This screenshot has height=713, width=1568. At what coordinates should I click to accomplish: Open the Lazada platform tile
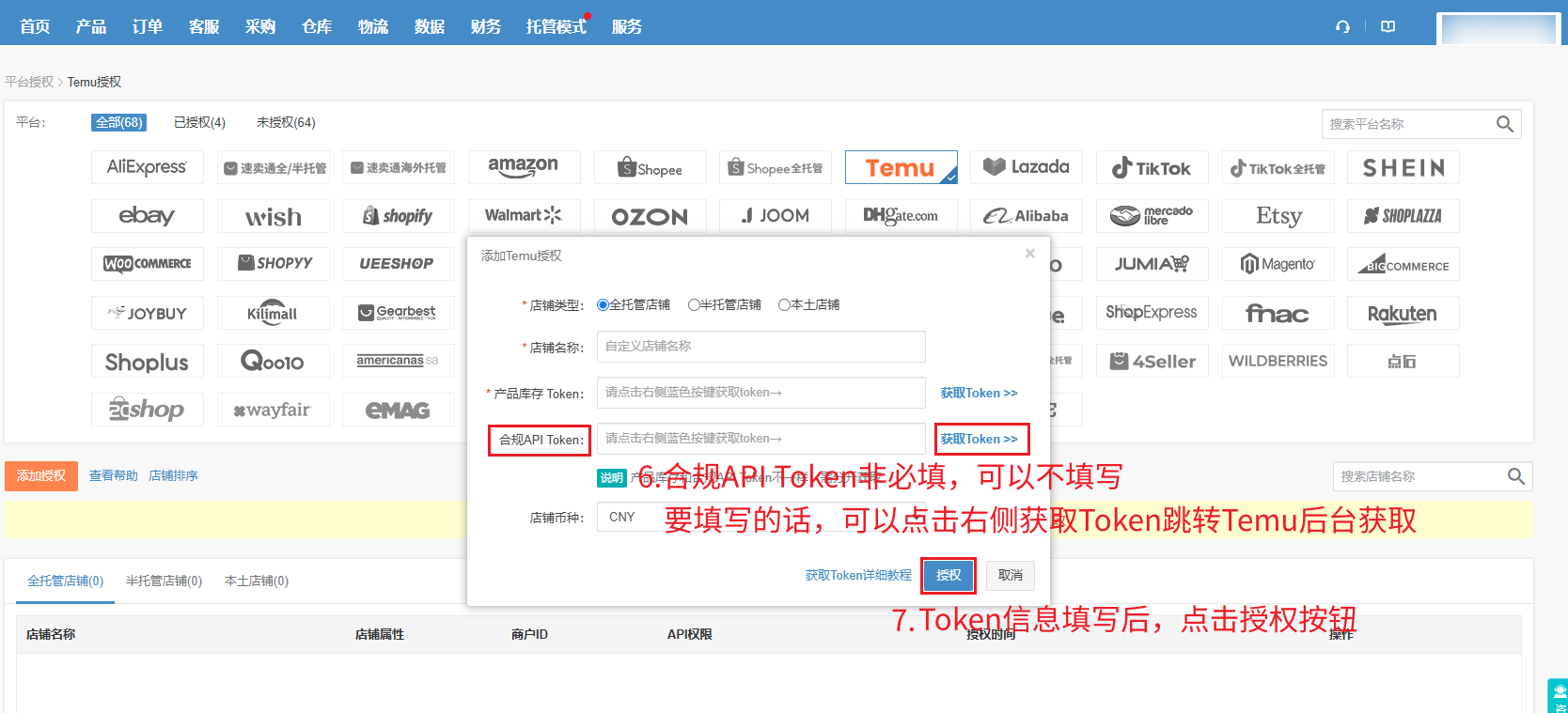coord(1027,167)
